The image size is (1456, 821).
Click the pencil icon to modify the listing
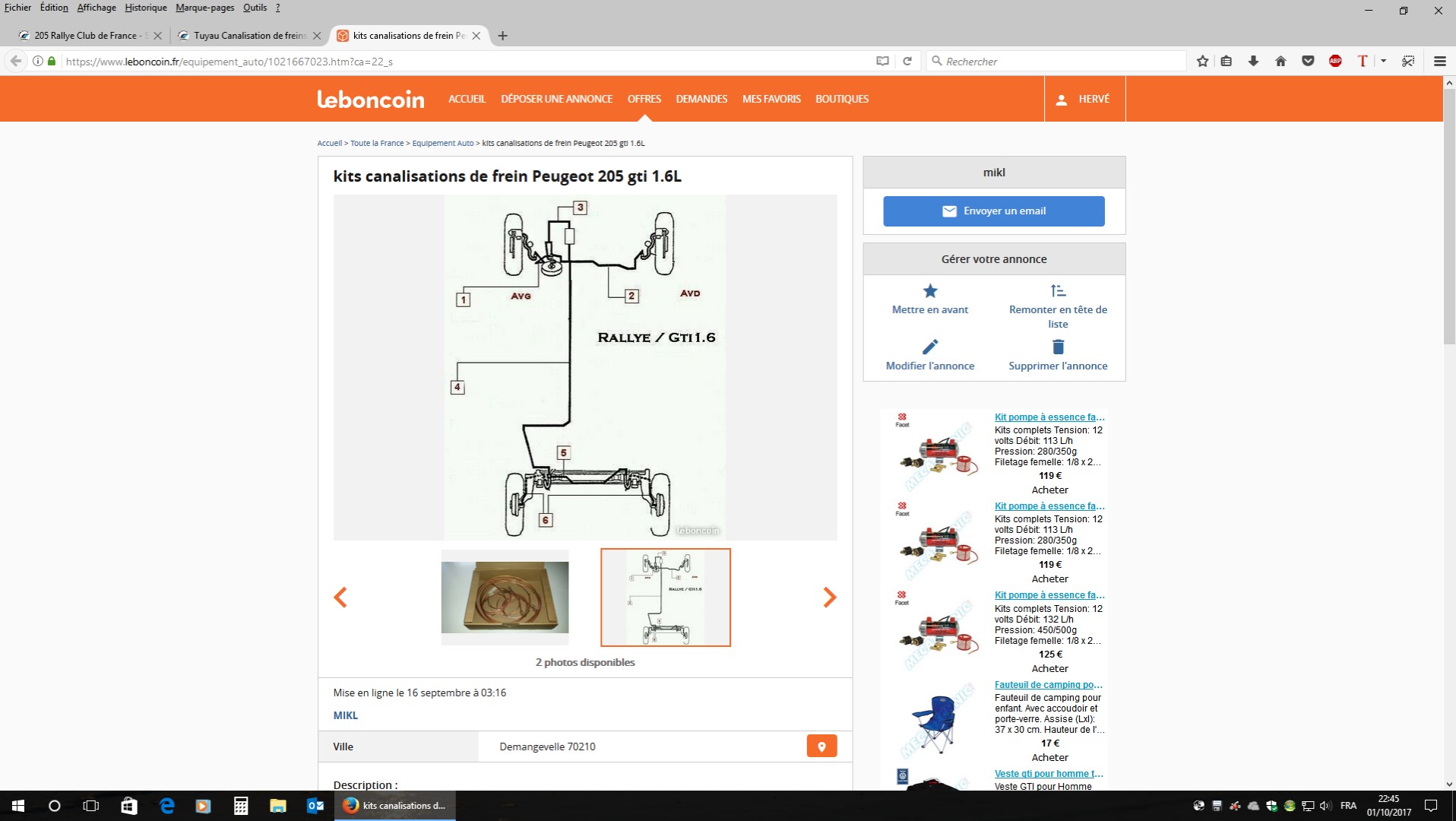[929, 347]
